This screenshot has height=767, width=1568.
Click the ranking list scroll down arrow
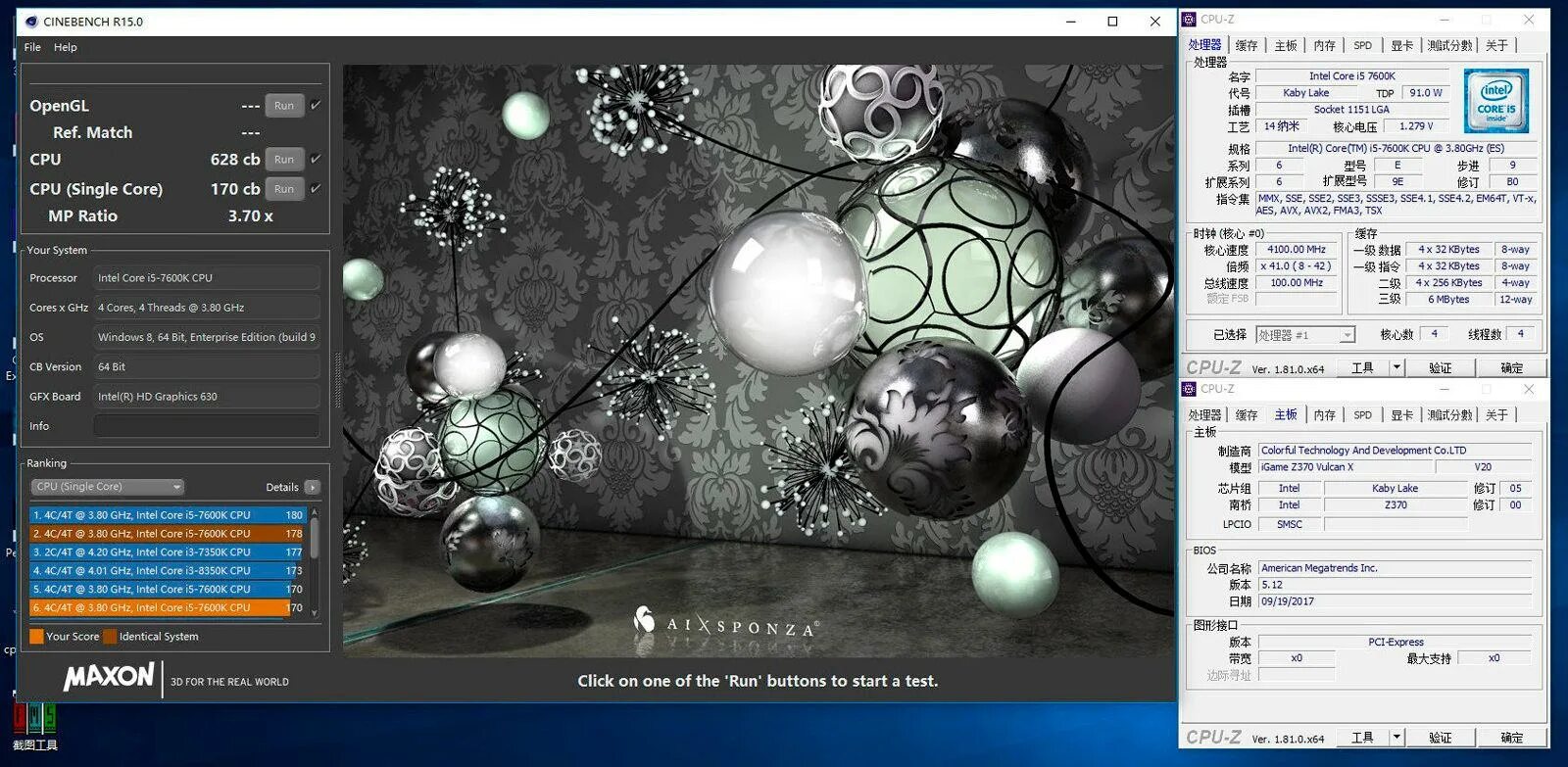(315, 613)
